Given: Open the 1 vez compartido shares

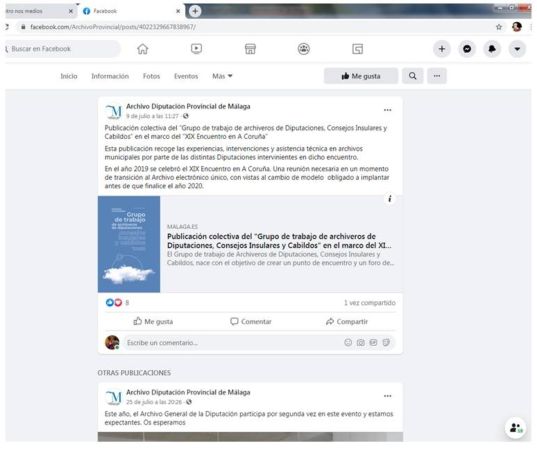Looking at the screenshot, I should [370, 303].
